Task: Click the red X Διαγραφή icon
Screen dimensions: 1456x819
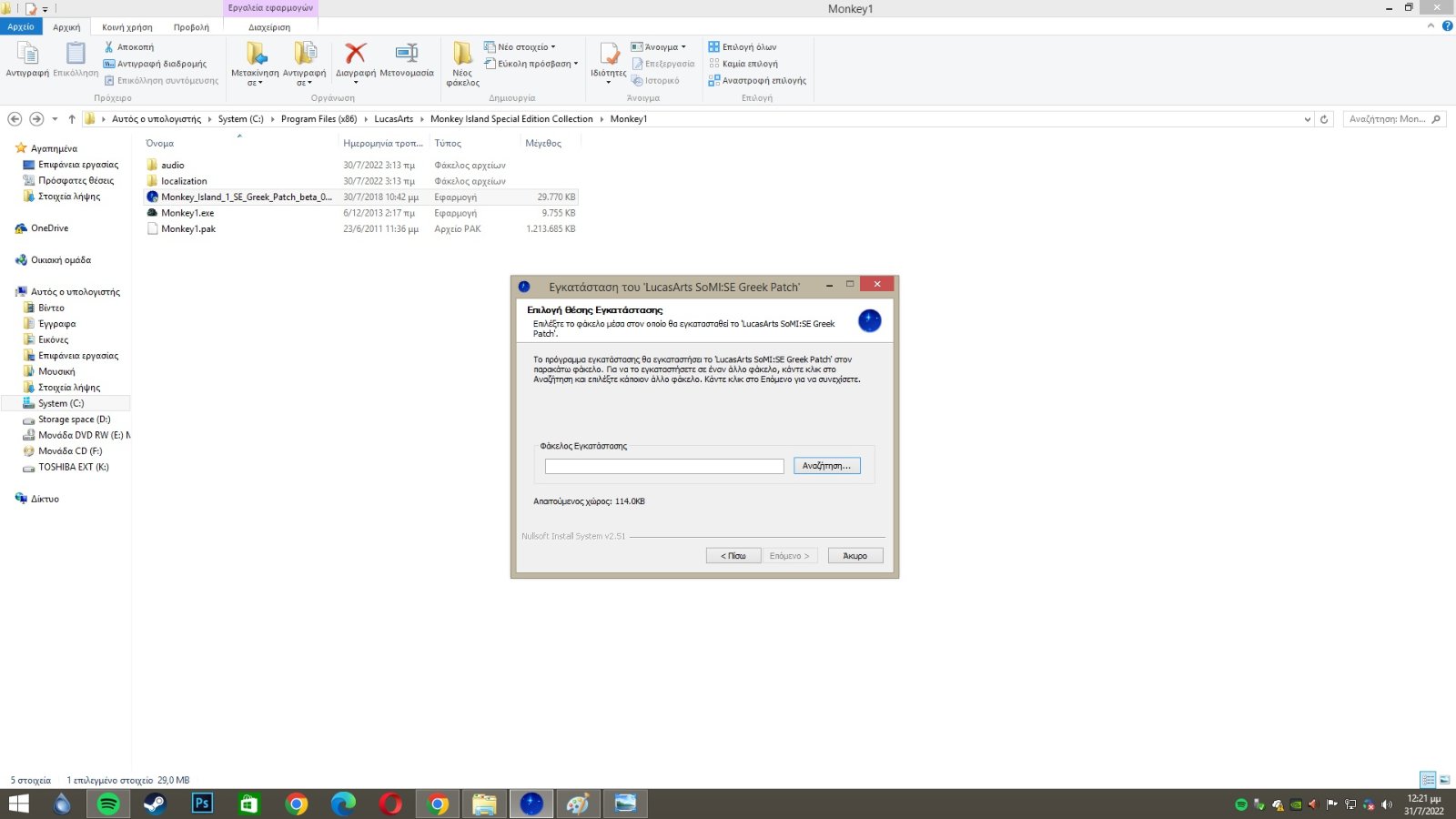Action: (x=356, y=54)
